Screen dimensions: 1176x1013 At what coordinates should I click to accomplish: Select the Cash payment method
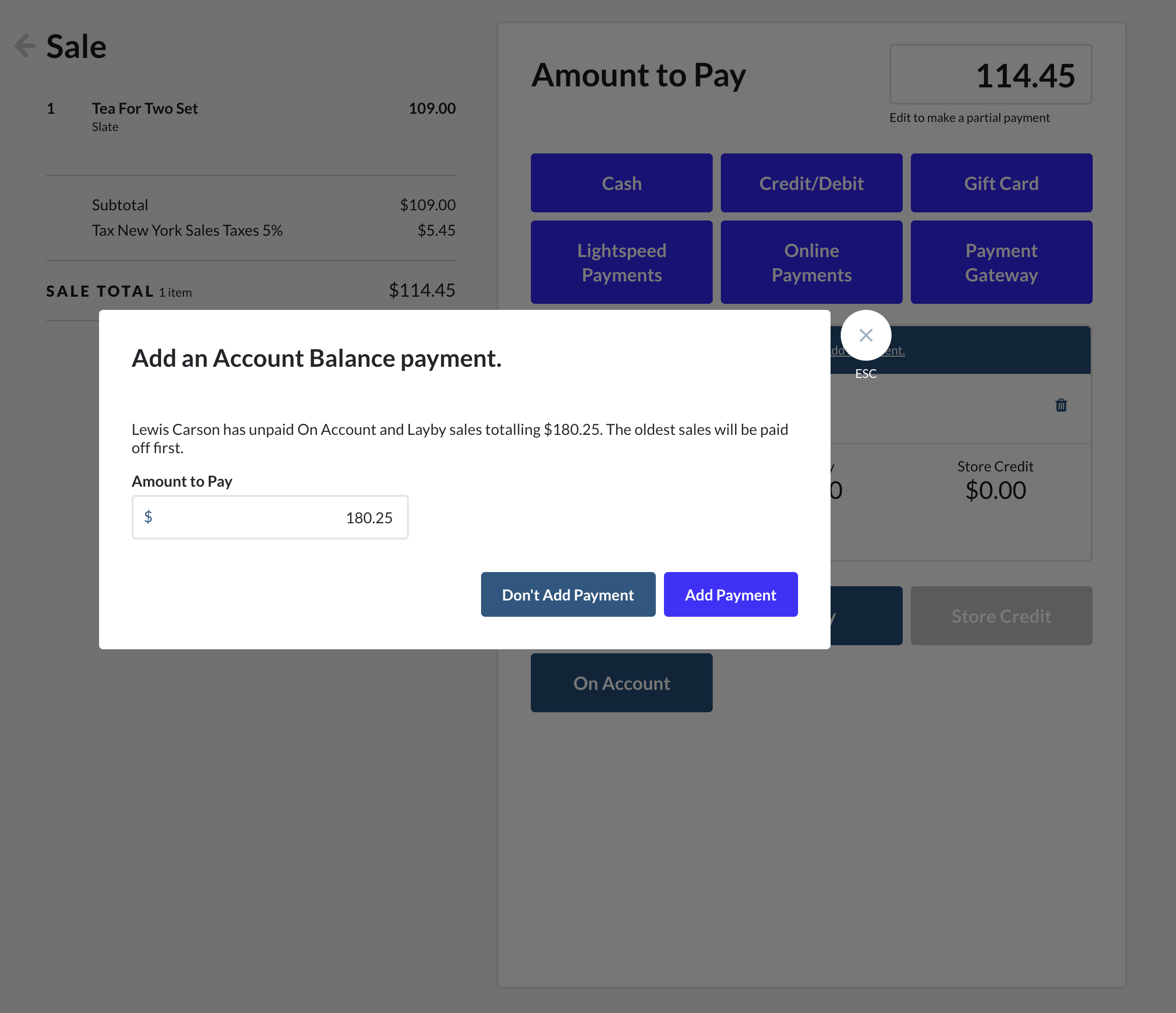(621, 183)
